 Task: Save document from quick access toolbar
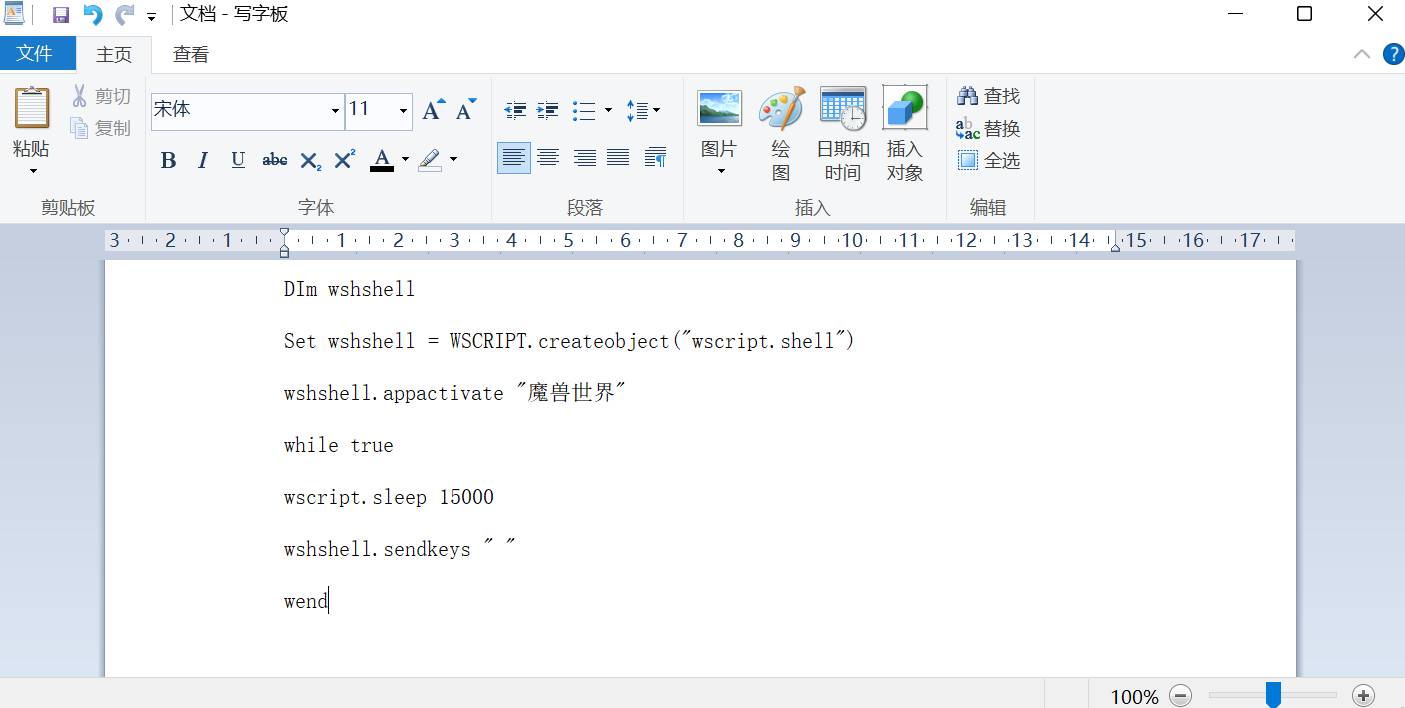pyautogui.click(x=61, y=15)
